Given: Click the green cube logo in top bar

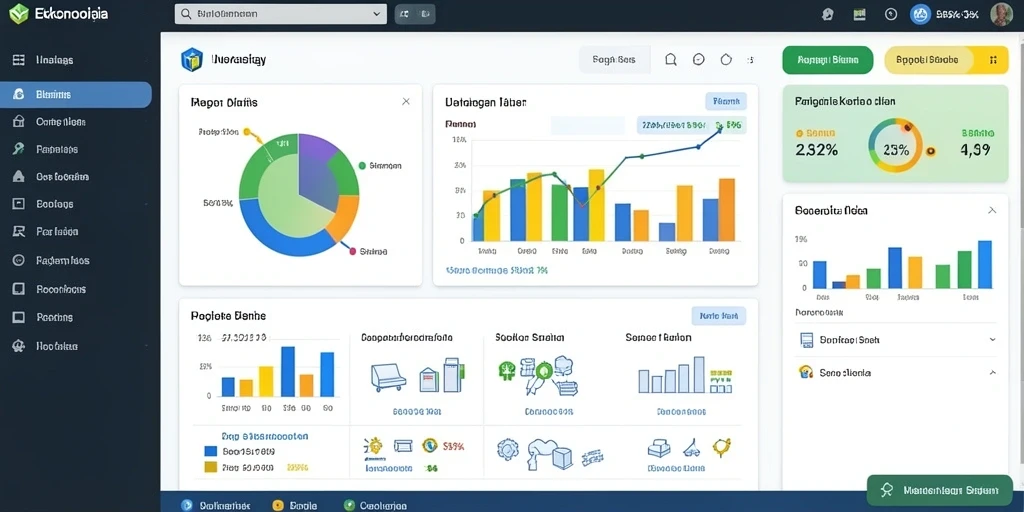Looking at the screenshot, I should click(x=18, y=13).
